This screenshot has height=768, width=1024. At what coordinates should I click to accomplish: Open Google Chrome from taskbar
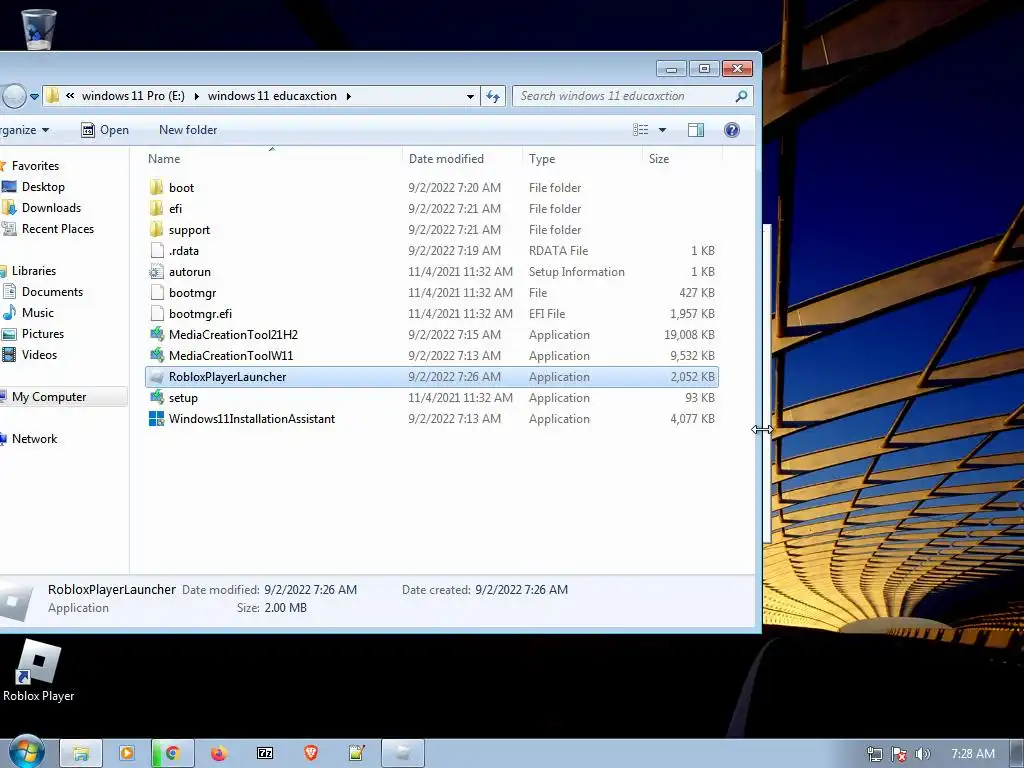pyautogui.click(x=172, y=754)
